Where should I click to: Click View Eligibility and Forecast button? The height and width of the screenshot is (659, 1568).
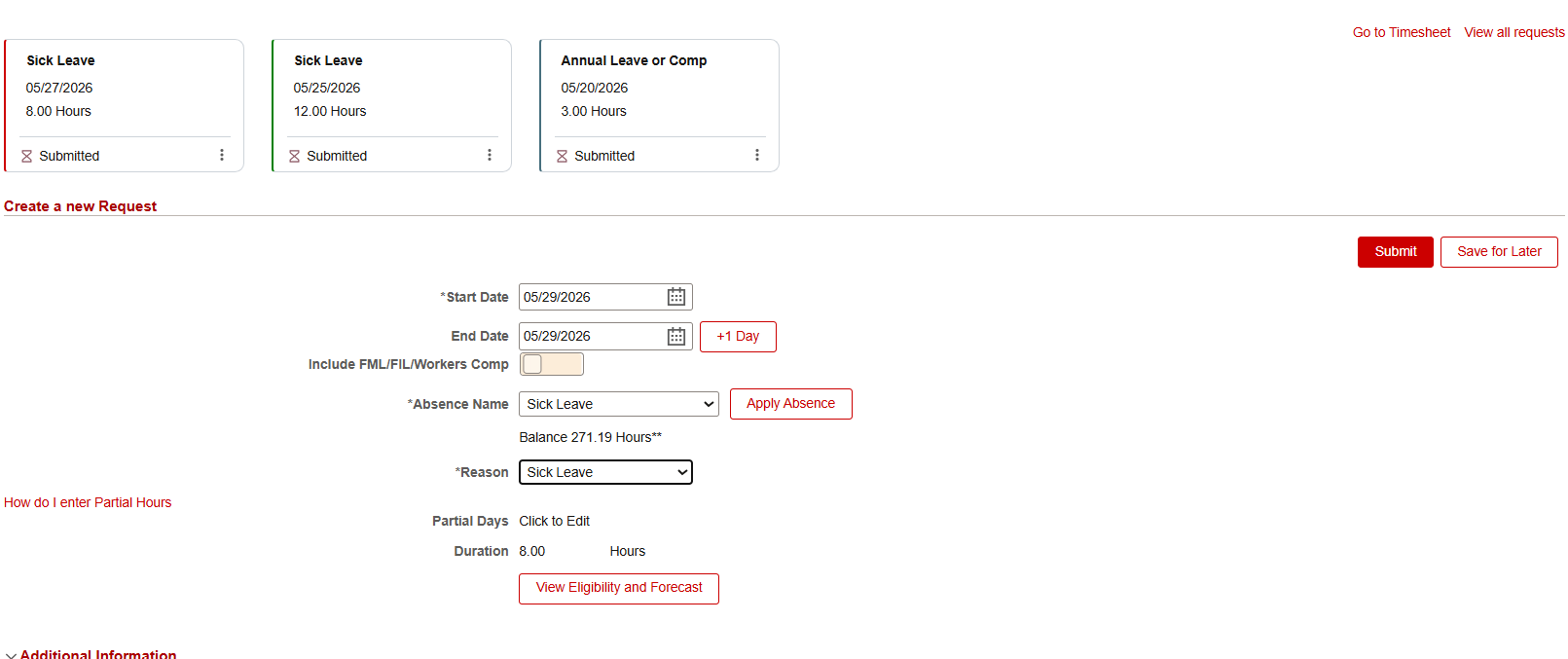619,588
